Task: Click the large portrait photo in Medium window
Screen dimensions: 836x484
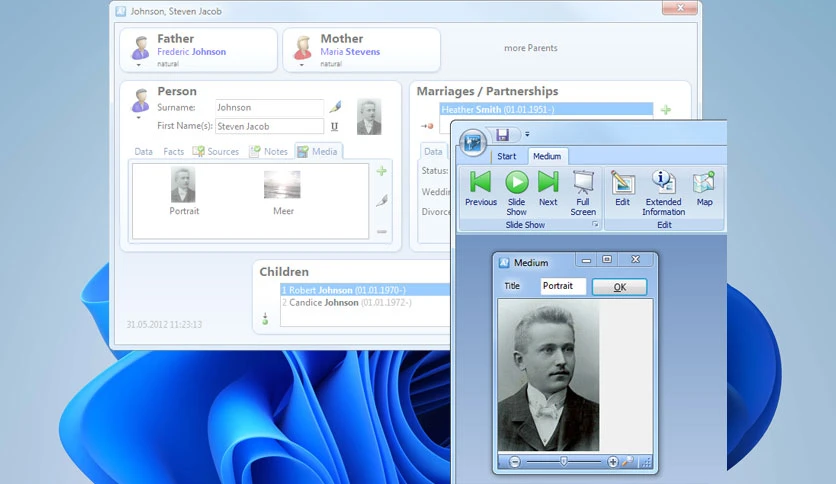Action: 548,375
